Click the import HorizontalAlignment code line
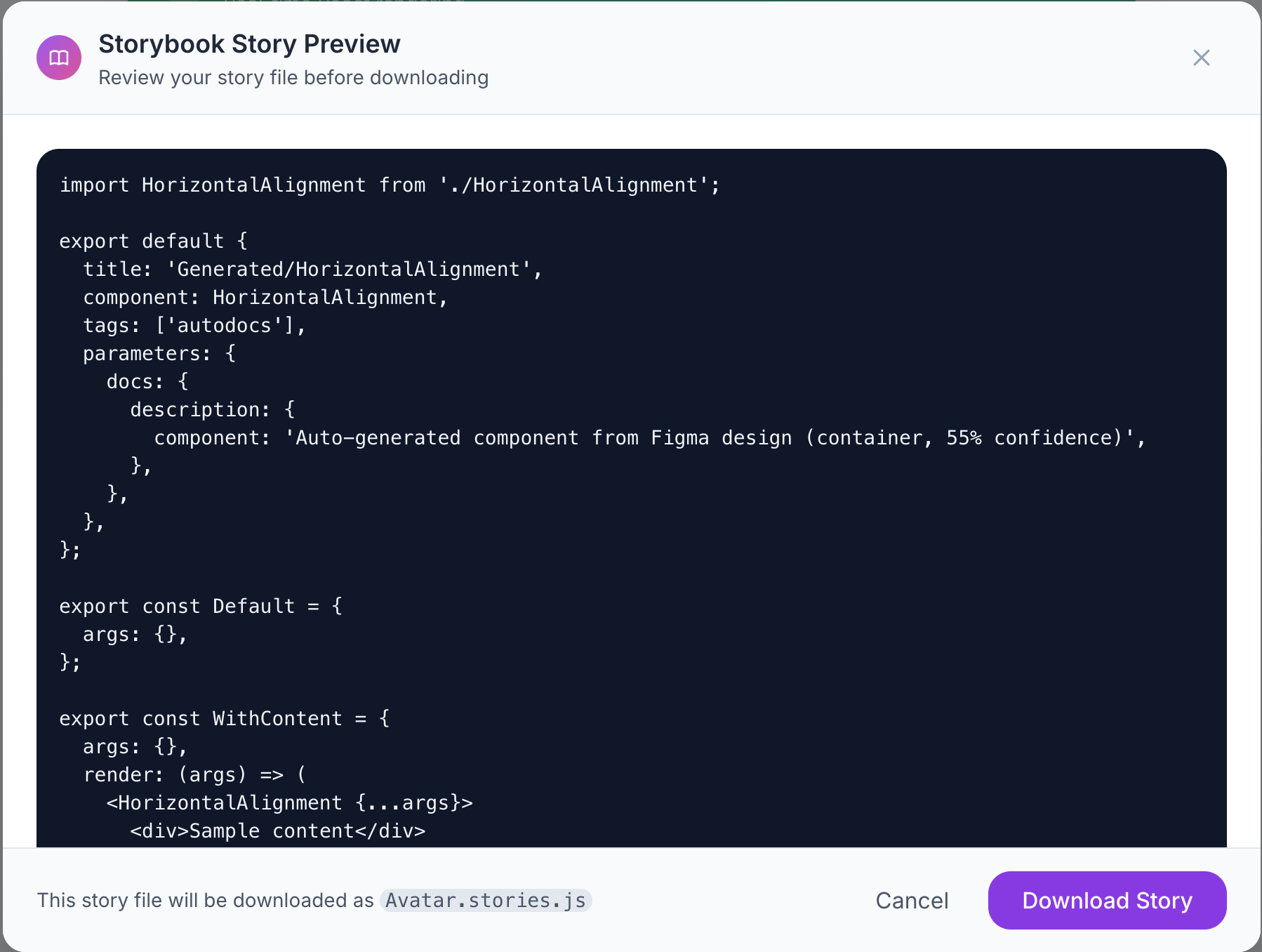The image size is (1262, 952). 390,185
